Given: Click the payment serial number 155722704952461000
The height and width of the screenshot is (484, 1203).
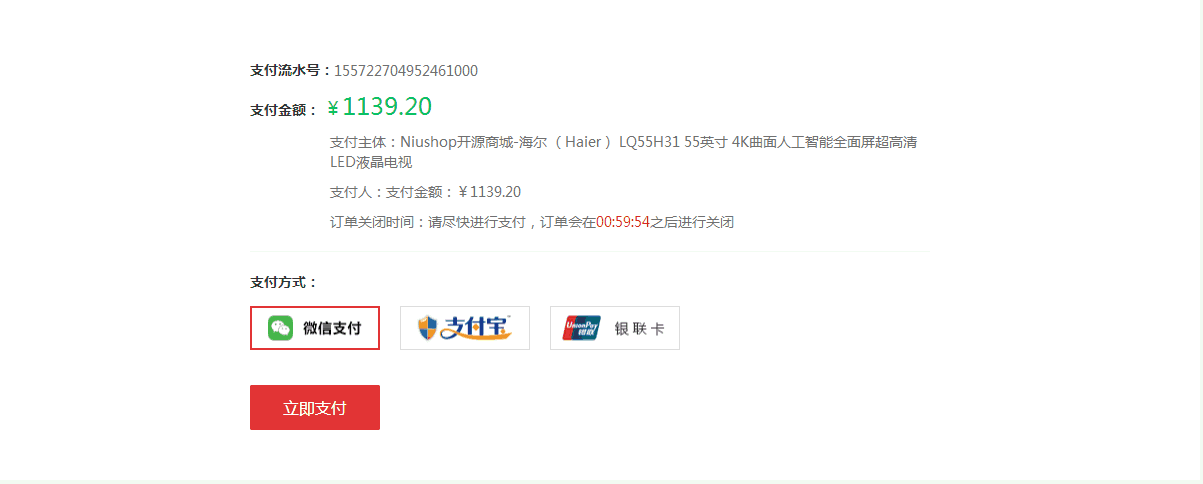Looking at the screenshot, I should pyautogui.click(x=406, y=70).
